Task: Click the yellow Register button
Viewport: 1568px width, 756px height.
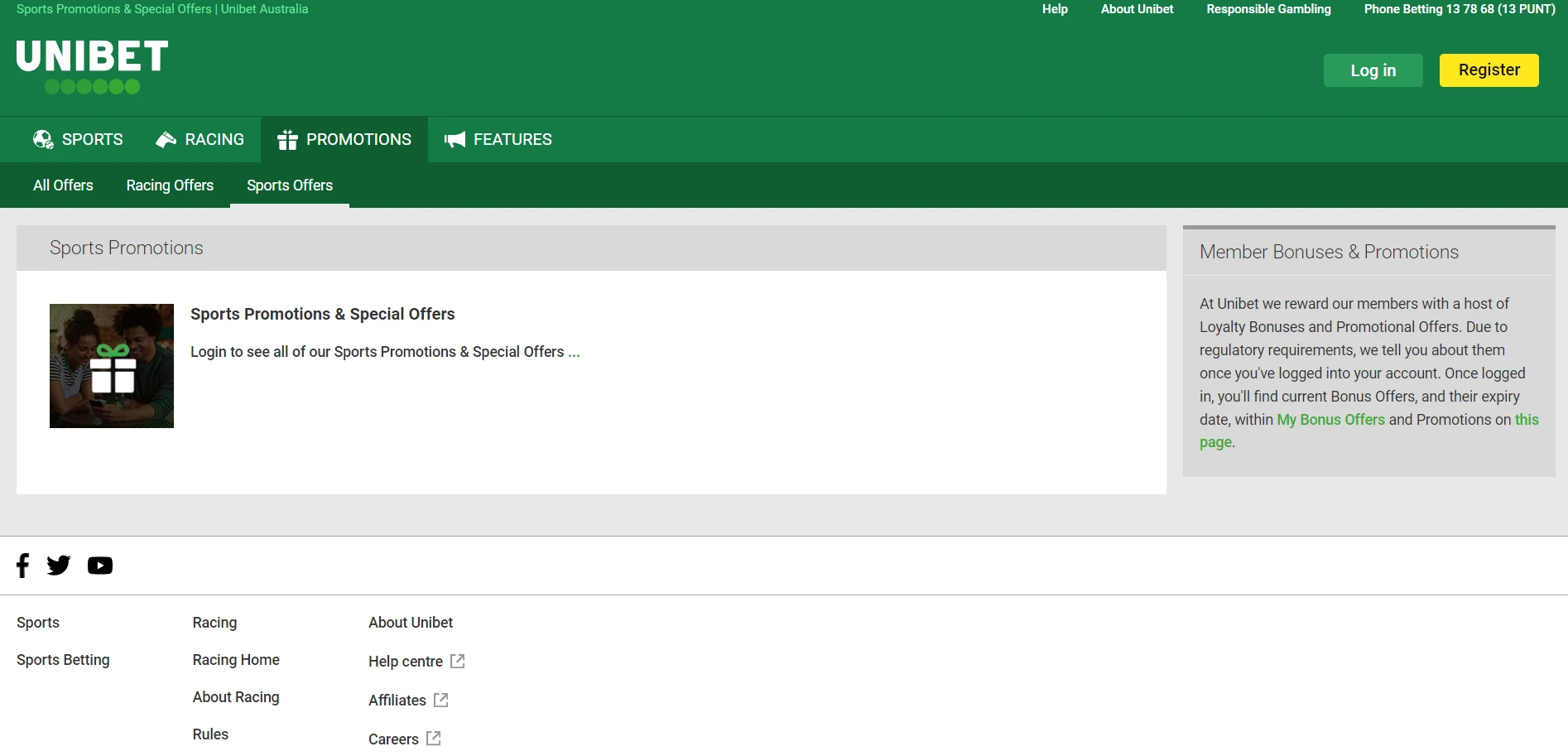Action: point(1489,70)
